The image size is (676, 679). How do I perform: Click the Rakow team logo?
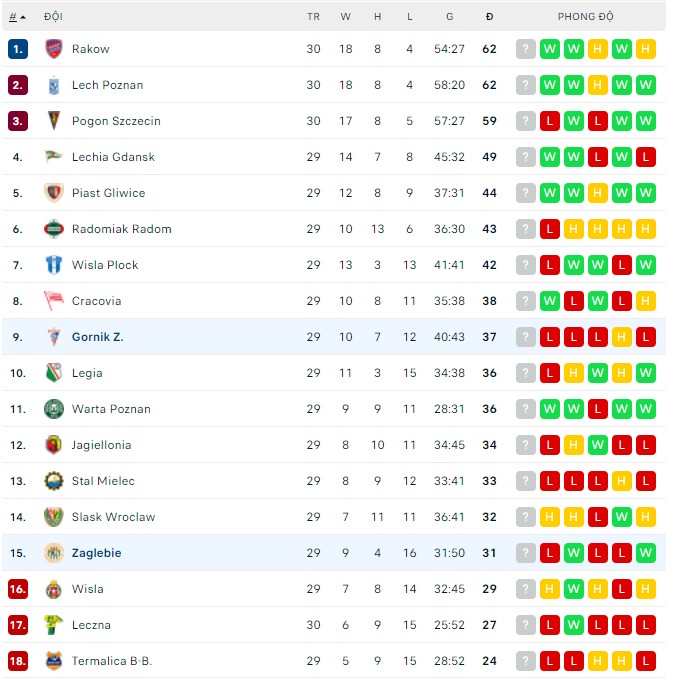coord(53,49)
